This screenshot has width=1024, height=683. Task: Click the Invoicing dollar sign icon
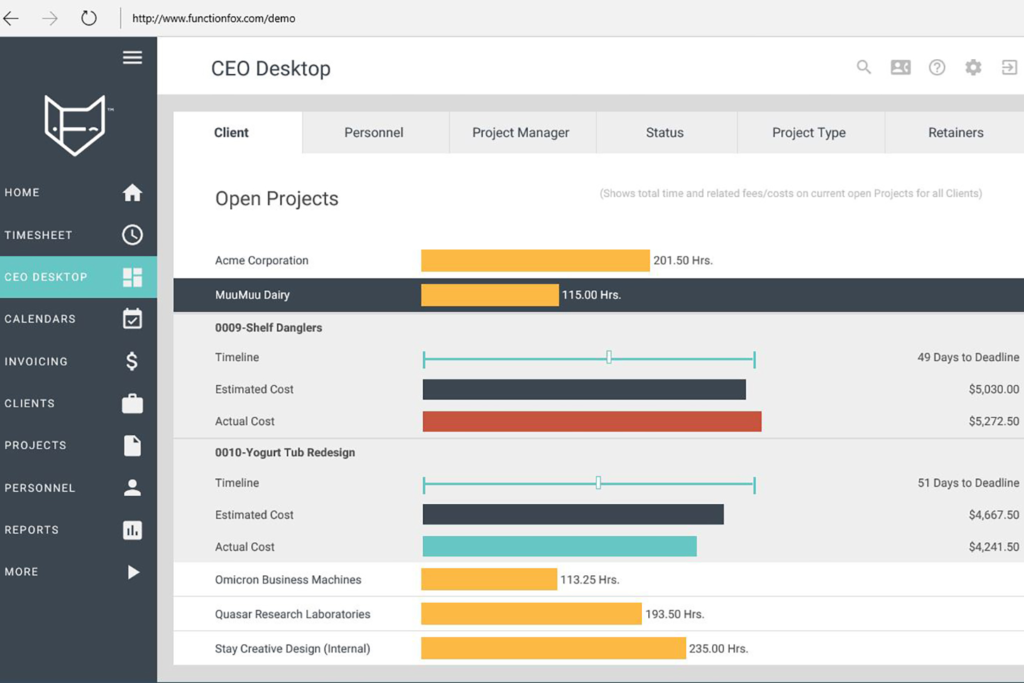132,361
